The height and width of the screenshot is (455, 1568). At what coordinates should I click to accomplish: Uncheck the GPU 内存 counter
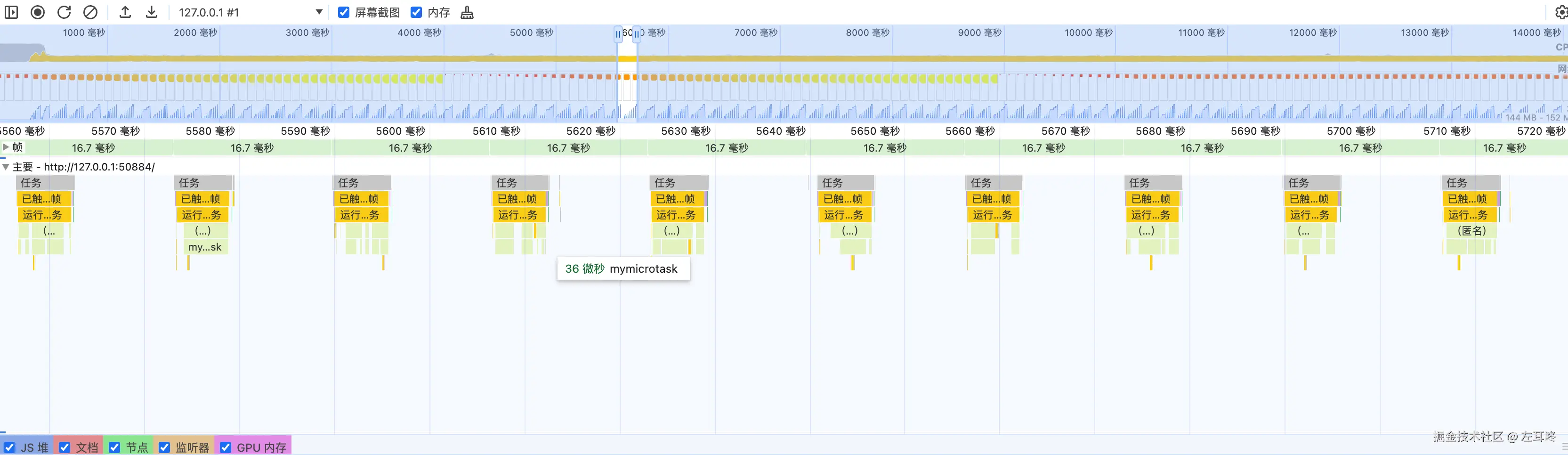click(x=225, y=447)
